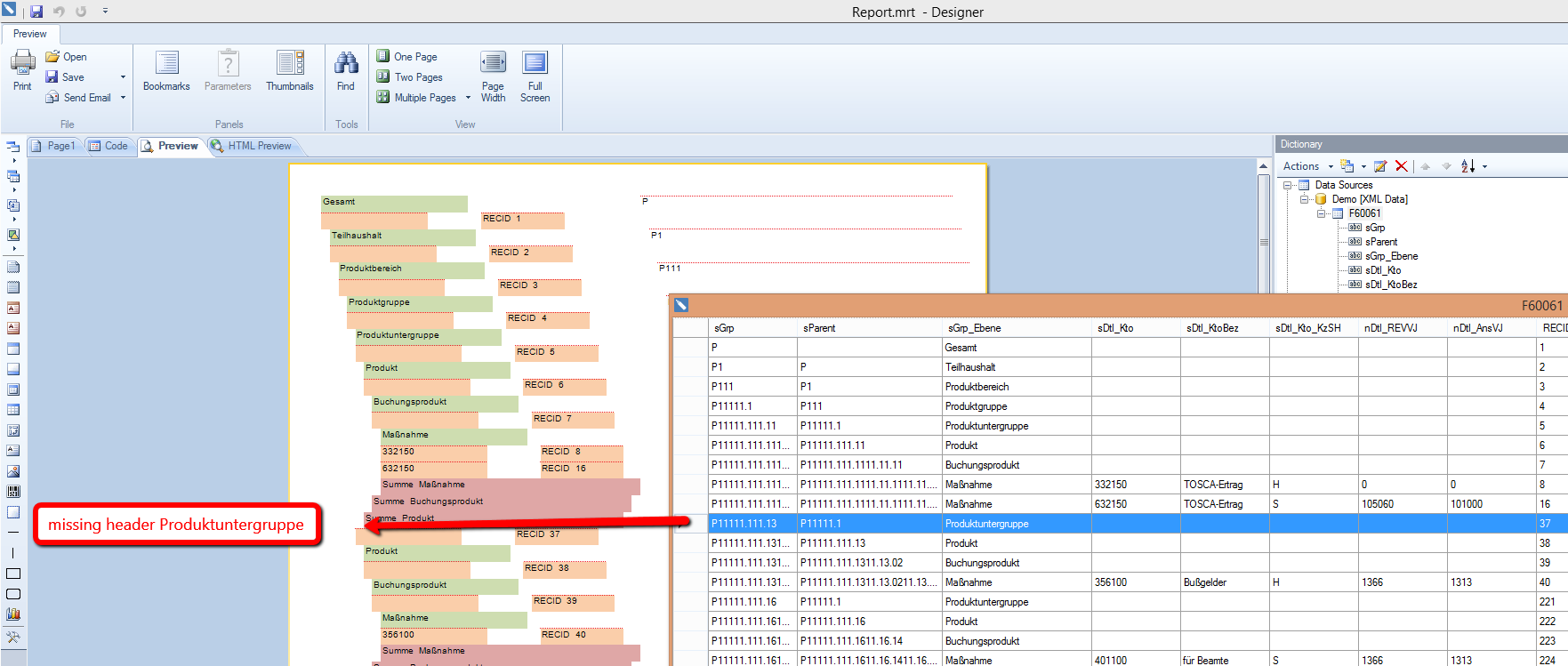Click the redo icon in the title bar
This screenshot has height=666, width=1568.
click(81, 12)
